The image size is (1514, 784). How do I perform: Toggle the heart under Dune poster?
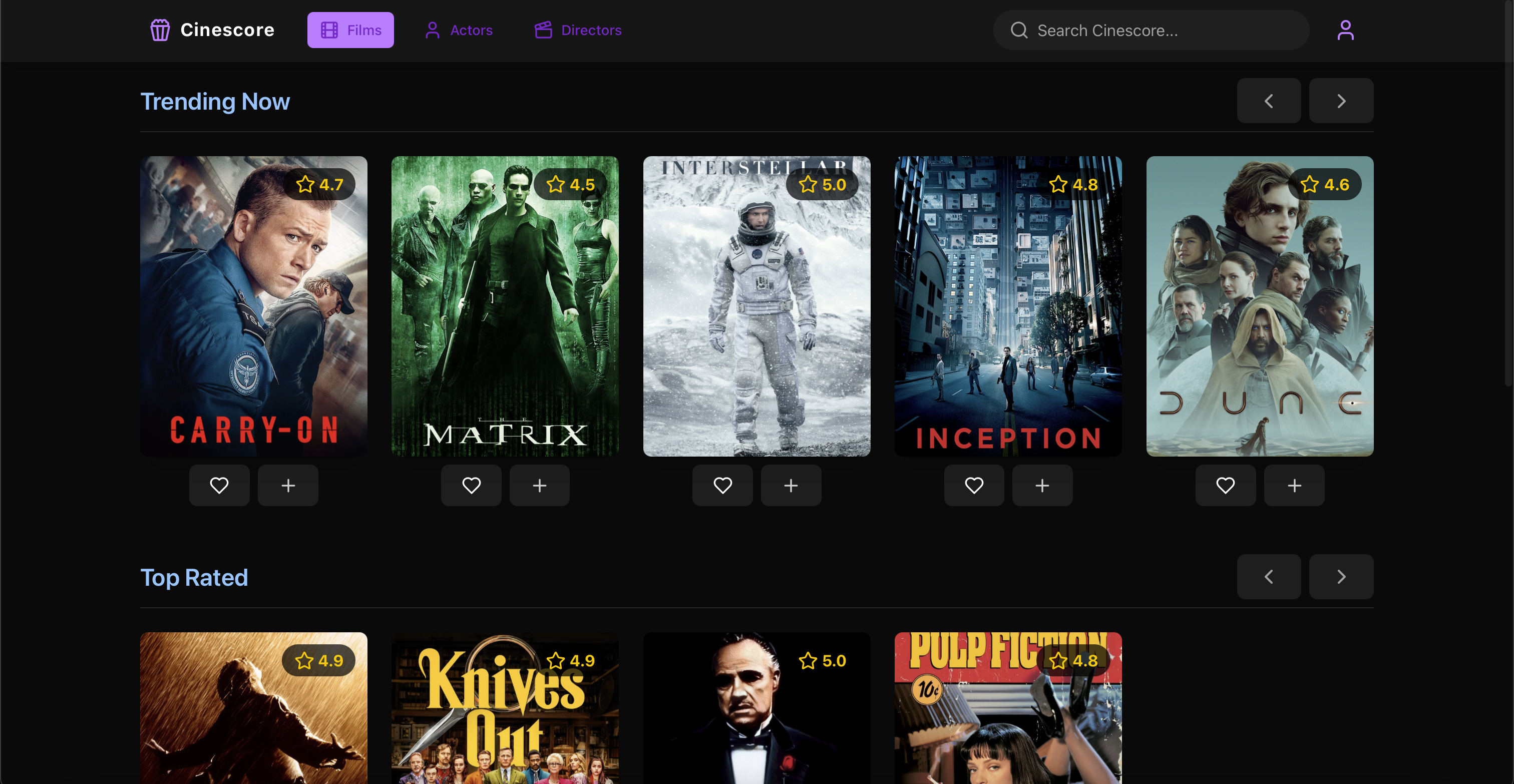[x=1226, y=486]
